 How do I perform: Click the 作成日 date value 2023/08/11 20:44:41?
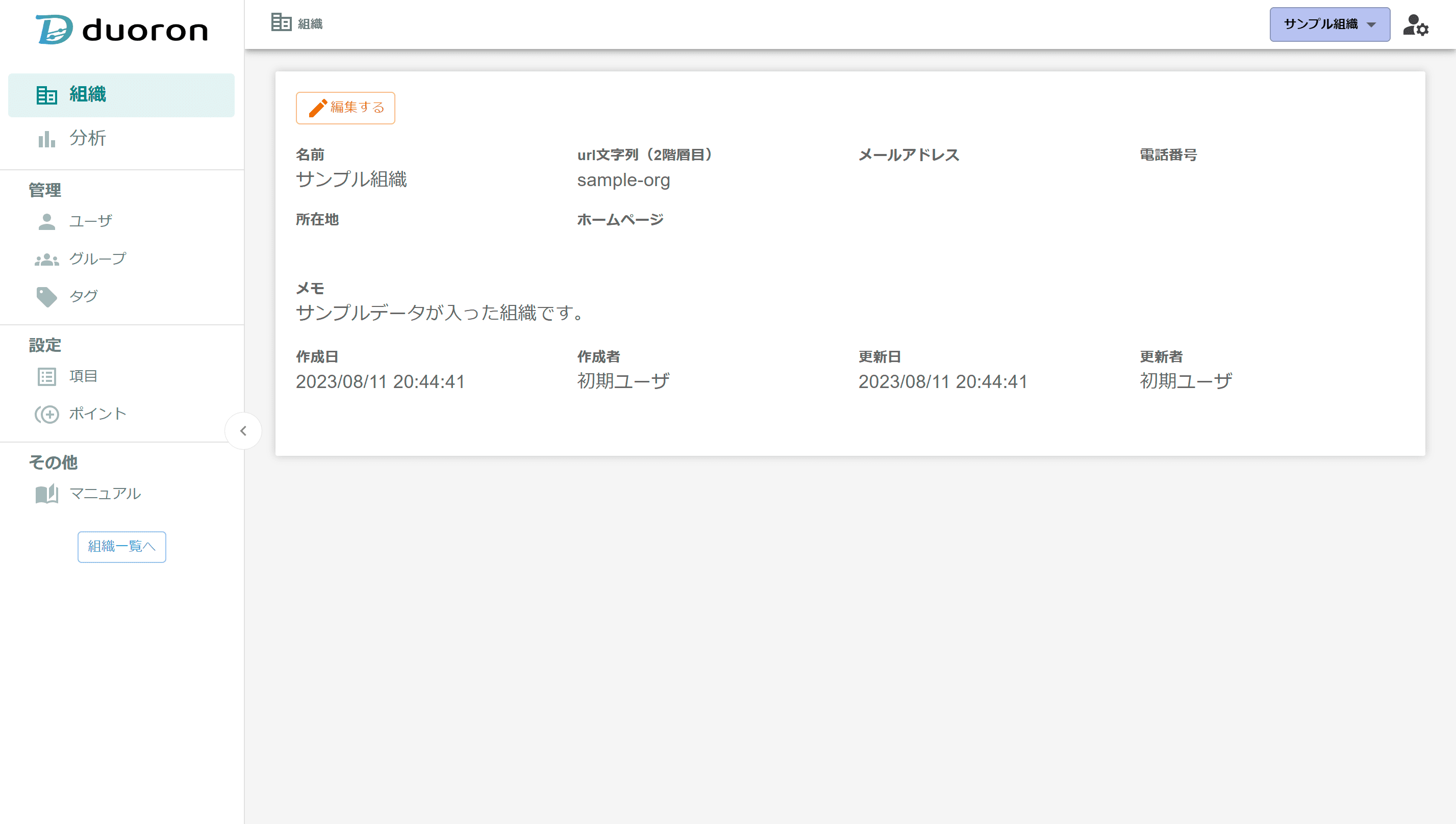click(x=381, y=381)
